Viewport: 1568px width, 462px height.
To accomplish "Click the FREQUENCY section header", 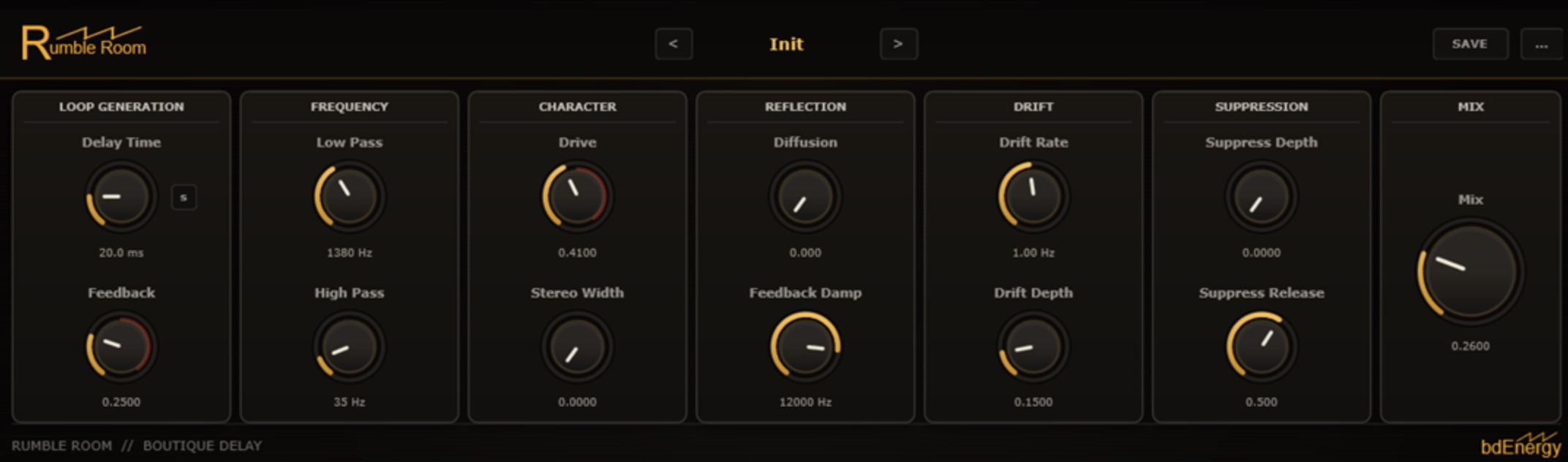I will coord(350,107).
